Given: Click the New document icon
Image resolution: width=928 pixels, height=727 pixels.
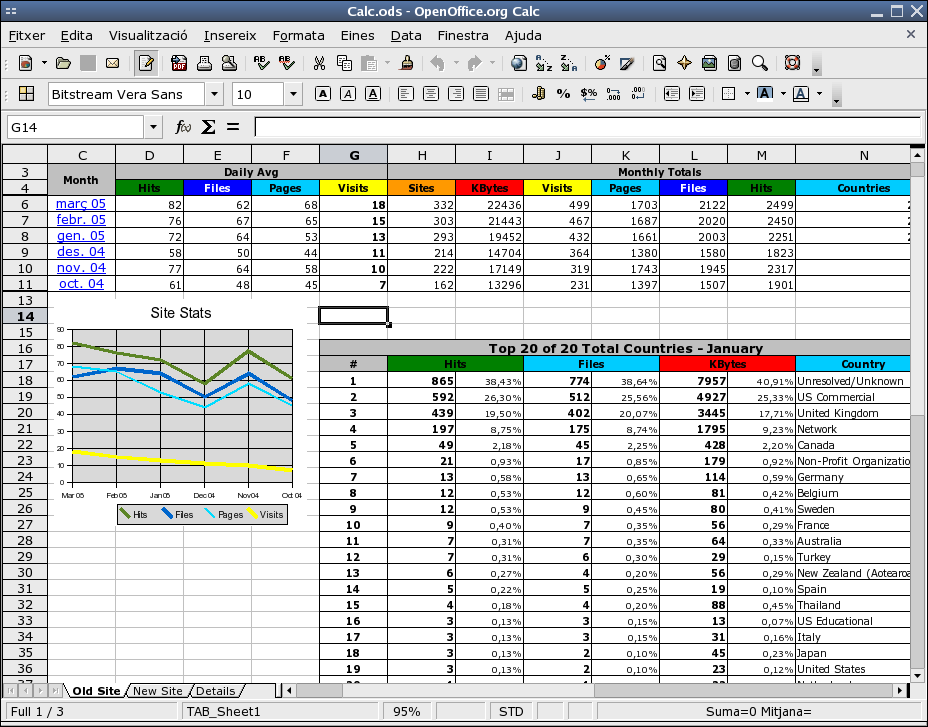Looking at the screenshot, I should tap(25, 63).
